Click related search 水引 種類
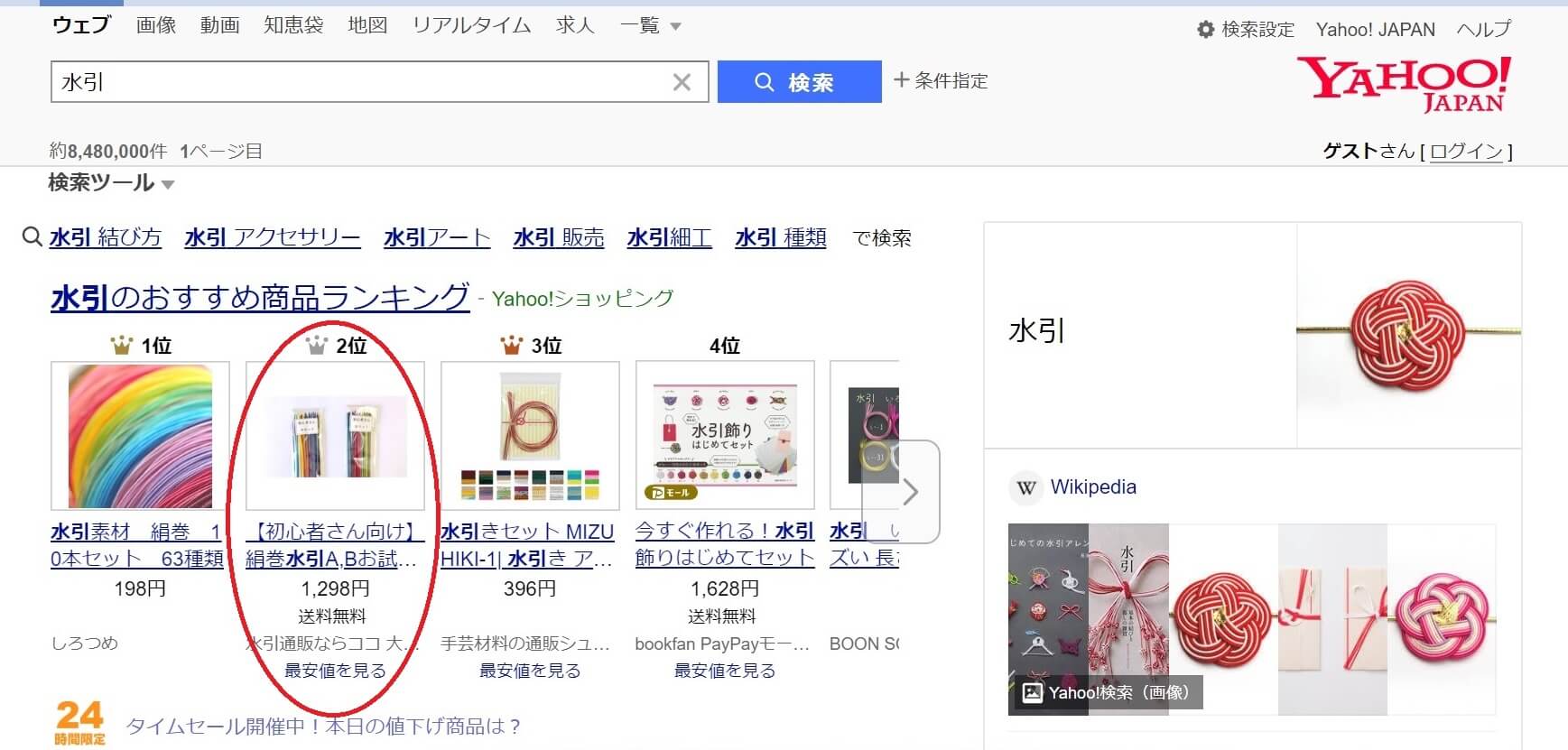The height and width of the screenshot is (750, 1568). pos(781,237)
